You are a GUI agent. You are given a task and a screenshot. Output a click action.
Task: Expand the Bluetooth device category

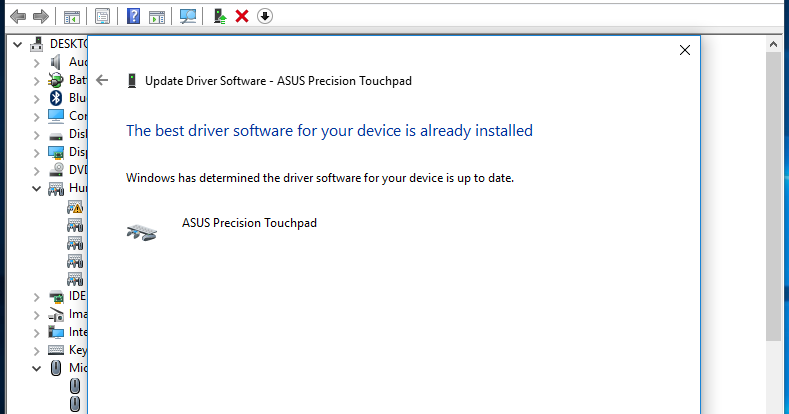click(36, 99)
